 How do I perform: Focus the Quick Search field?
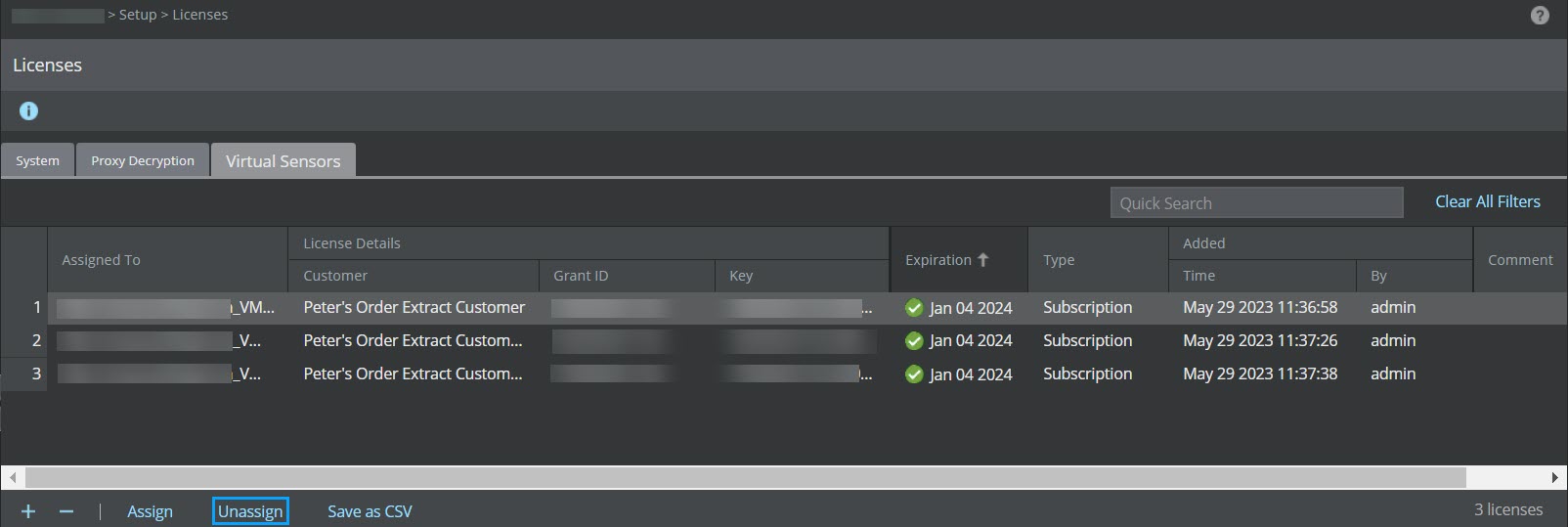pos(1256,202)
